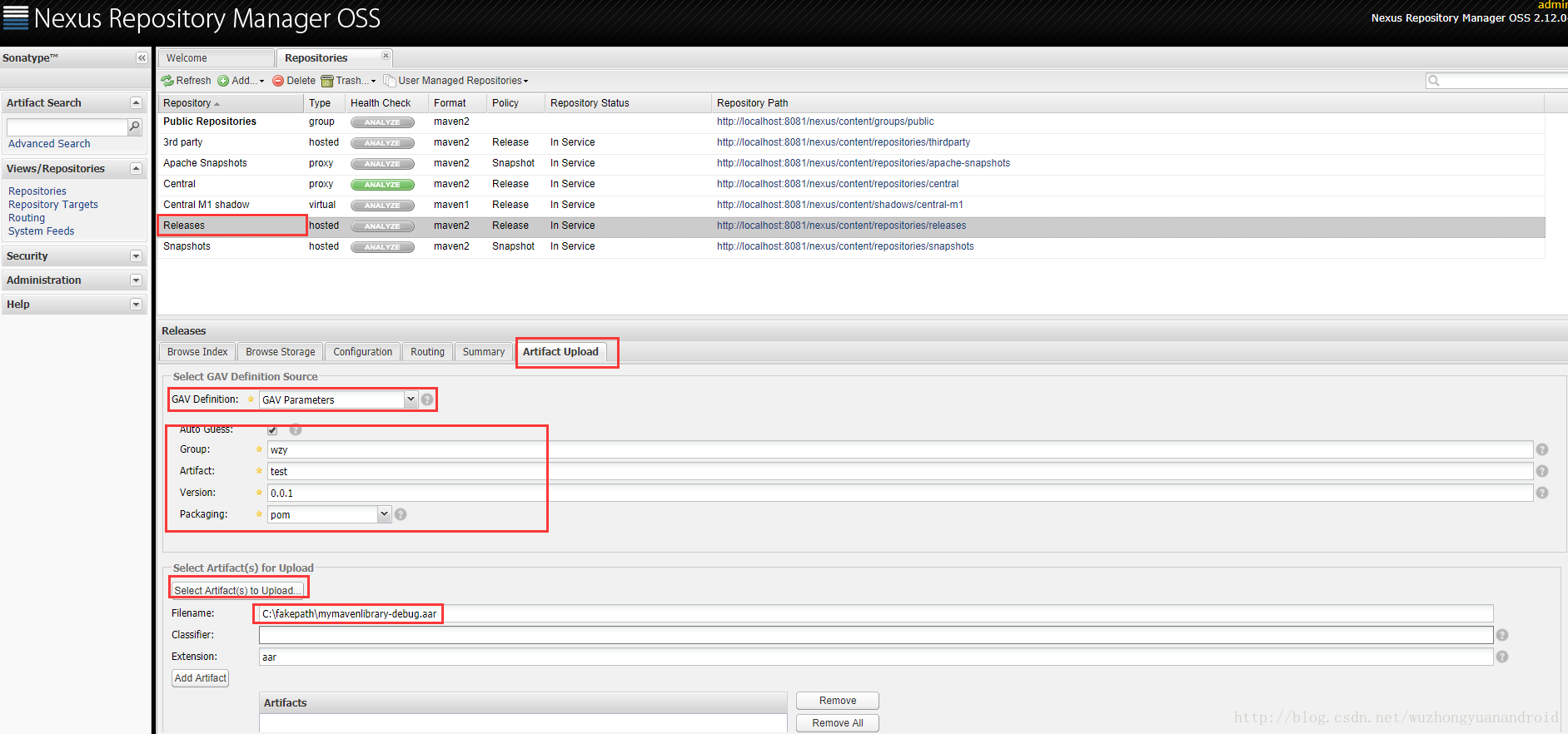Viewport: 1568px width, 734px height.
Task: Open the releases repository path URL
Action: [x=841, y=226]
